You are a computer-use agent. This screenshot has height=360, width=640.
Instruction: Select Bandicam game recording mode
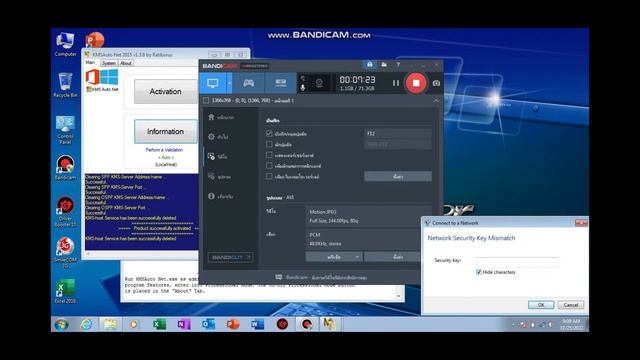coord(248,83)
